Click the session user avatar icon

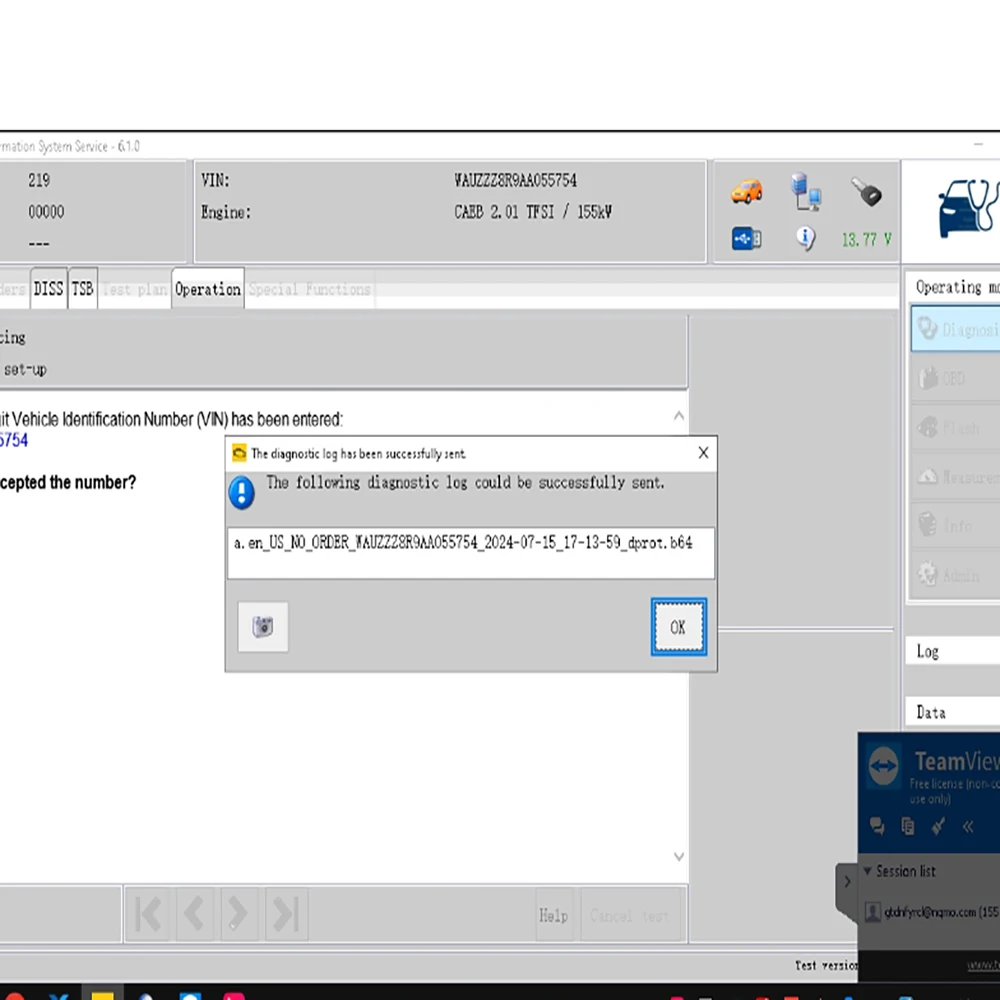click(872, 912)
